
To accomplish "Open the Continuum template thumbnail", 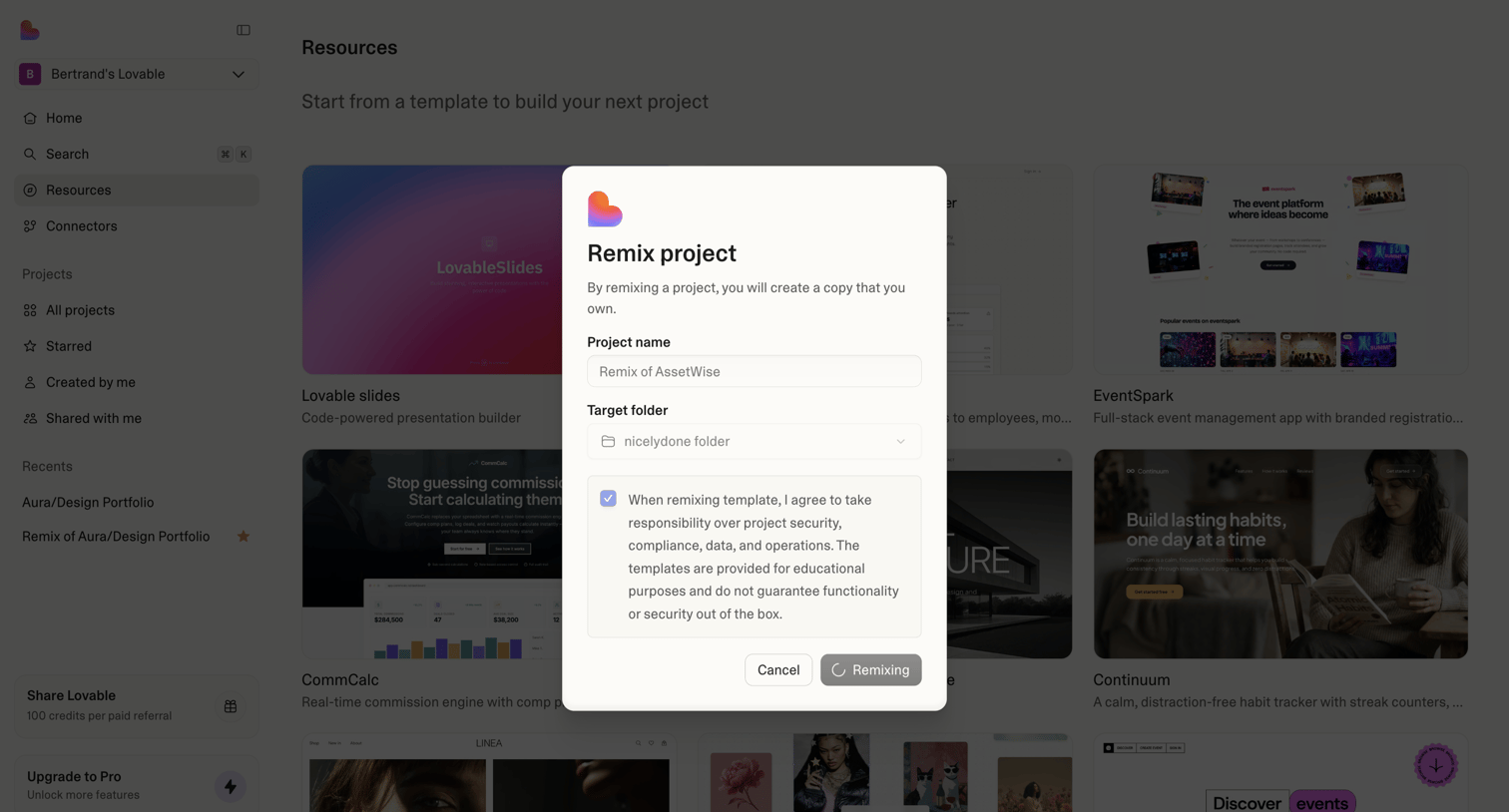I will click(1280, 554).
